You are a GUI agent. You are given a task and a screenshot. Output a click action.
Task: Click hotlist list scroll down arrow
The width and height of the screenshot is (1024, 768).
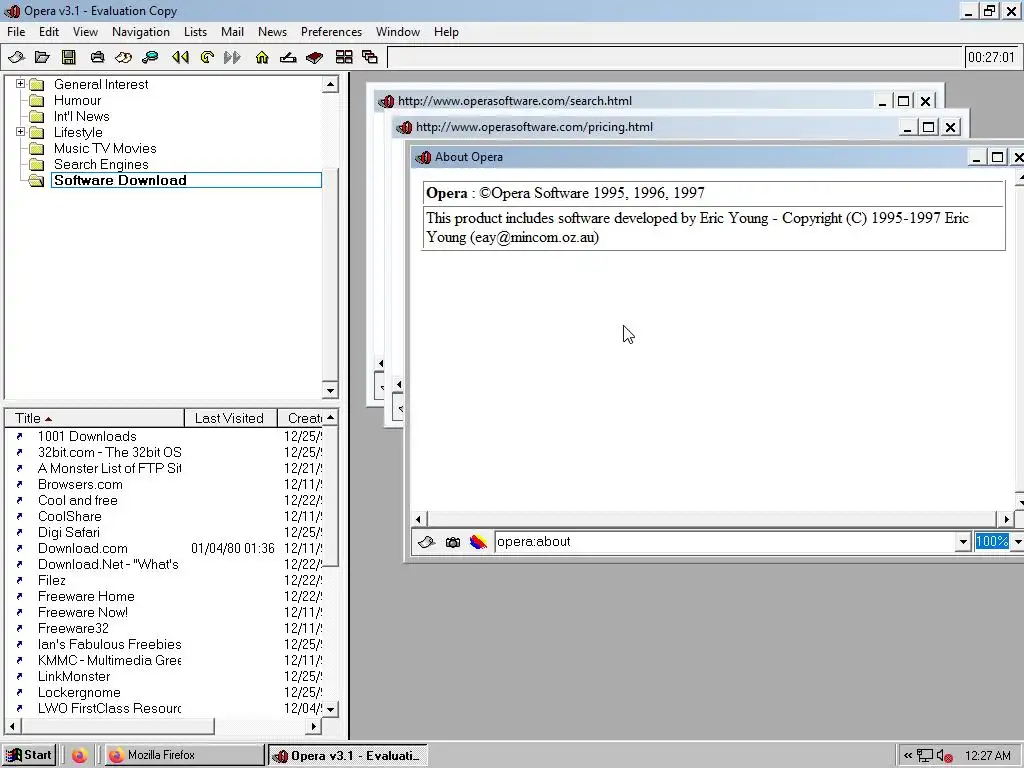point(330,709)
